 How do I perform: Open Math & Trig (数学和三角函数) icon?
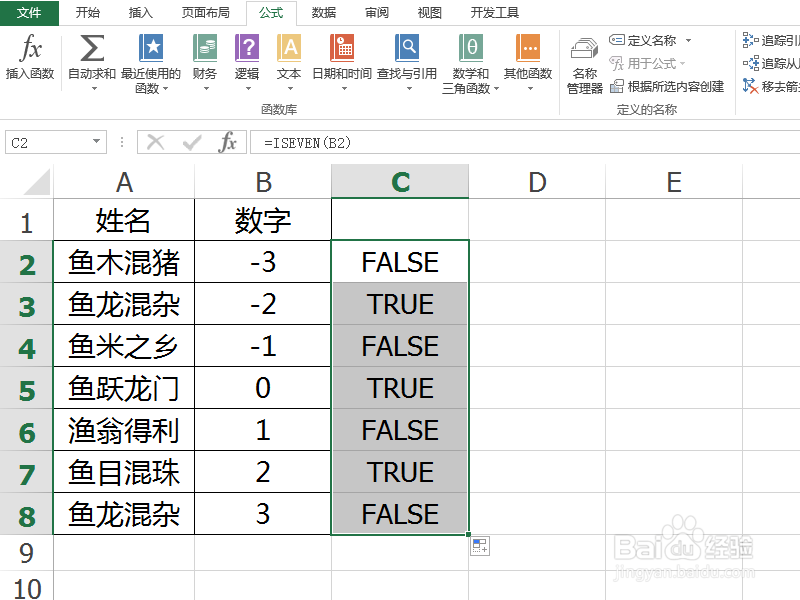click(470, 48)
